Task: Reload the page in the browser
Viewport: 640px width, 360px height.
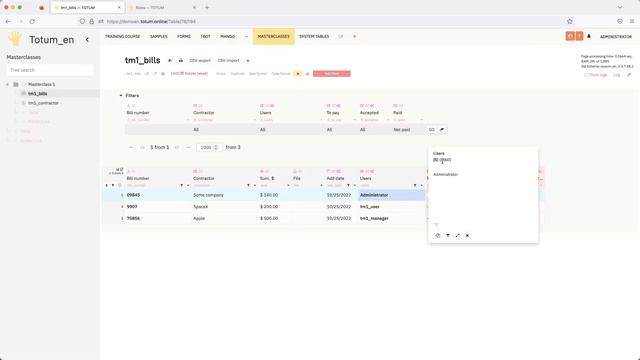Action: 32,21
